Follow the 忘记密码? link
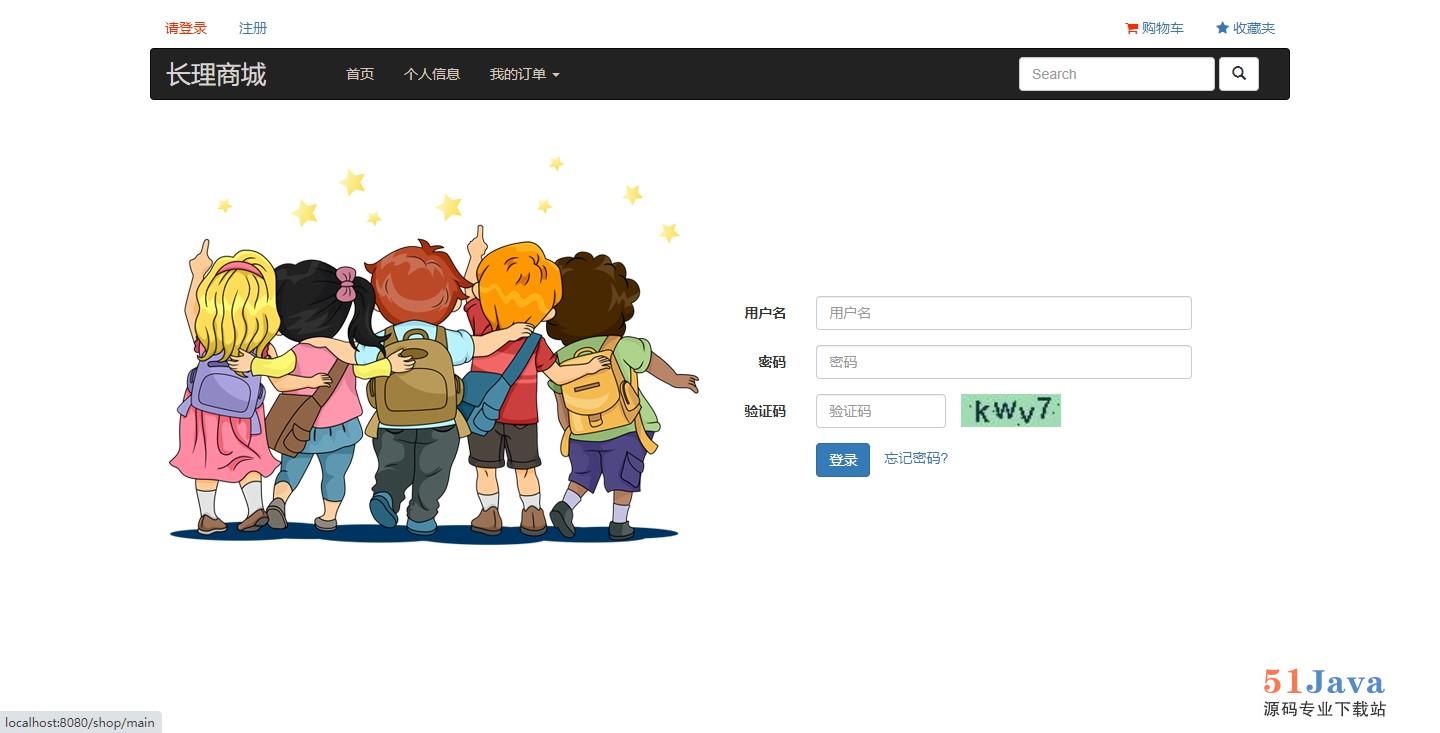Screen dimensions: 1440x733 916,458
